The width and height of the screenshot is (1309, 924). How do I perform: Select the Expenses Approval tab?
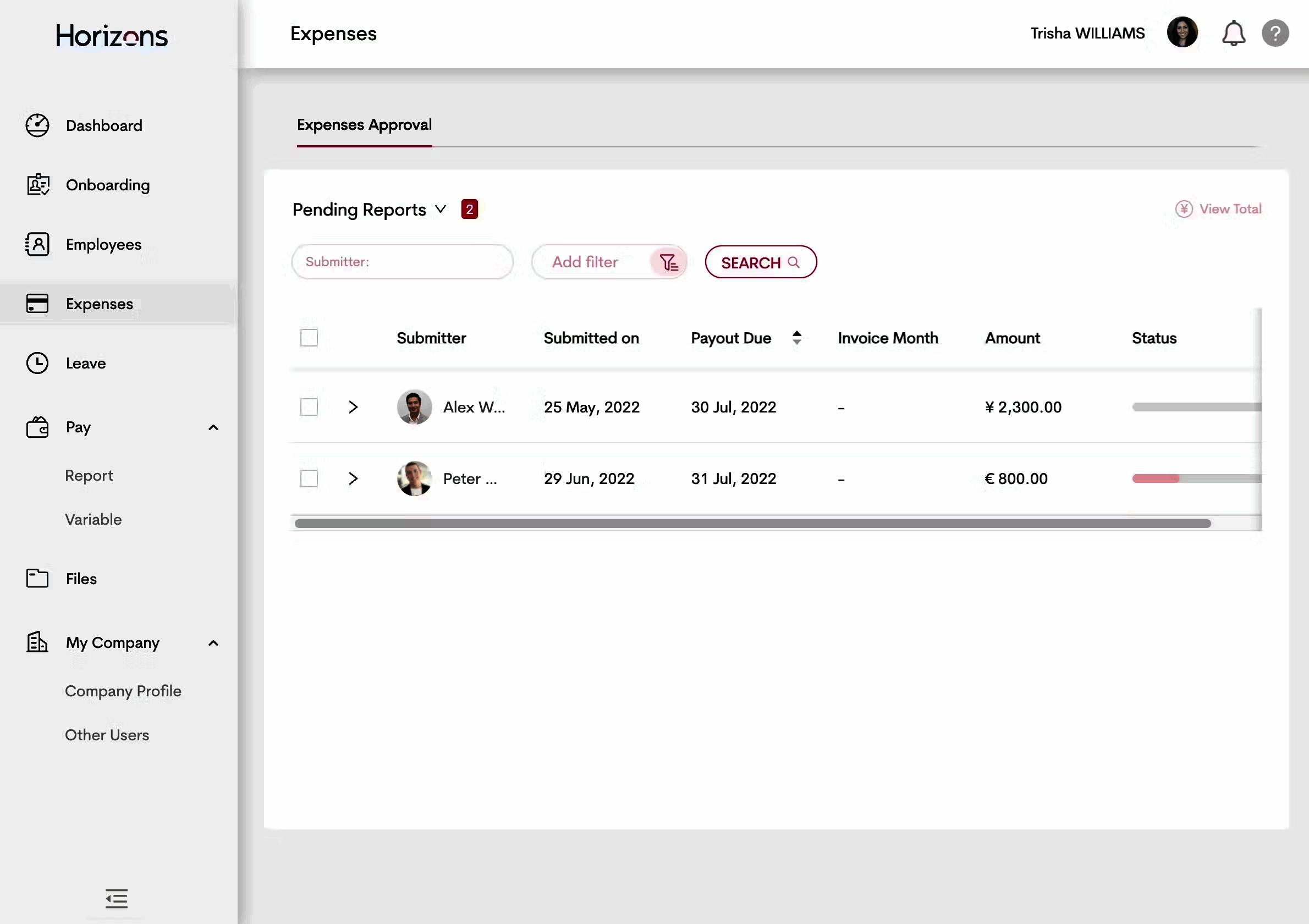pyautogui.click(x=364, y=125)
